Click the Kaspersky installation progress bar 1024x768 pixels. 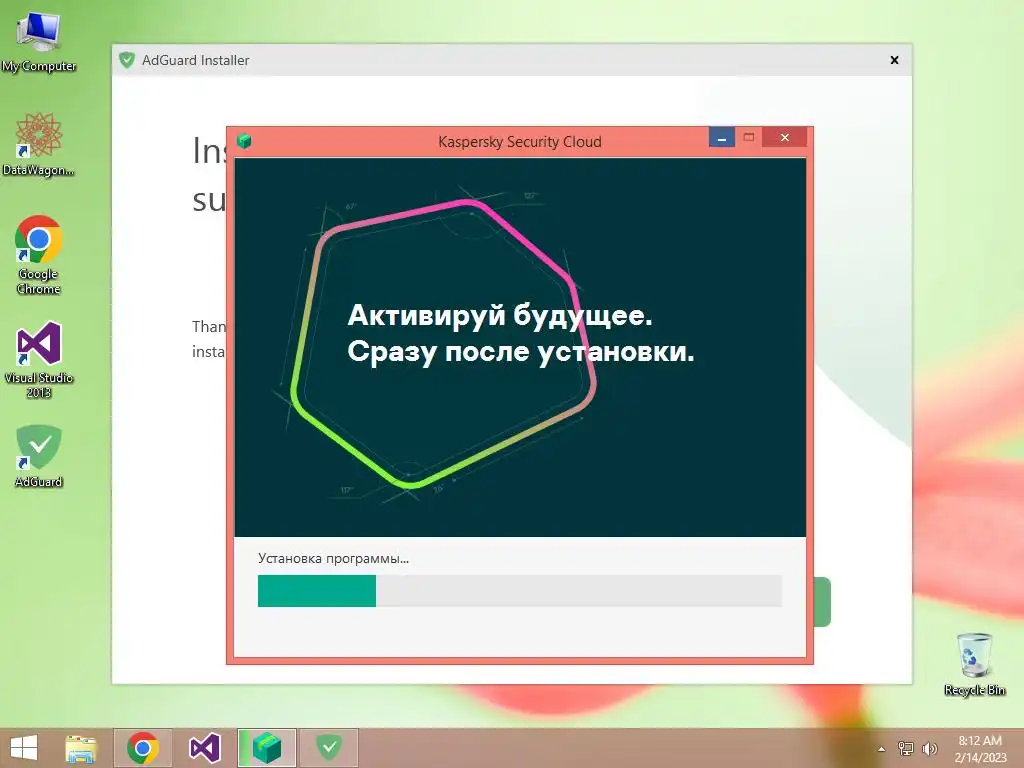[520, 591]
